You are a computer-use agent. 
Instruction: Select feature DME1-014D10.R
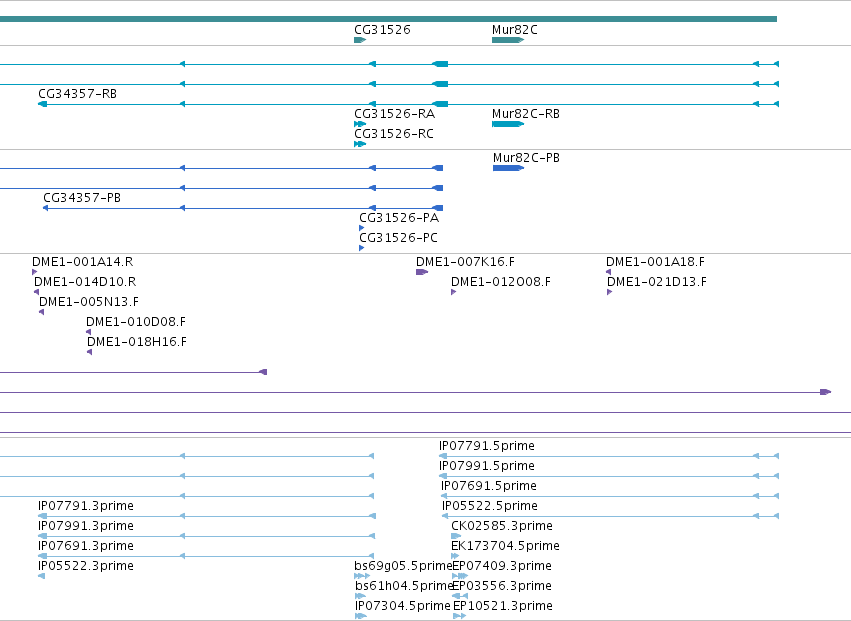(85, 282)
